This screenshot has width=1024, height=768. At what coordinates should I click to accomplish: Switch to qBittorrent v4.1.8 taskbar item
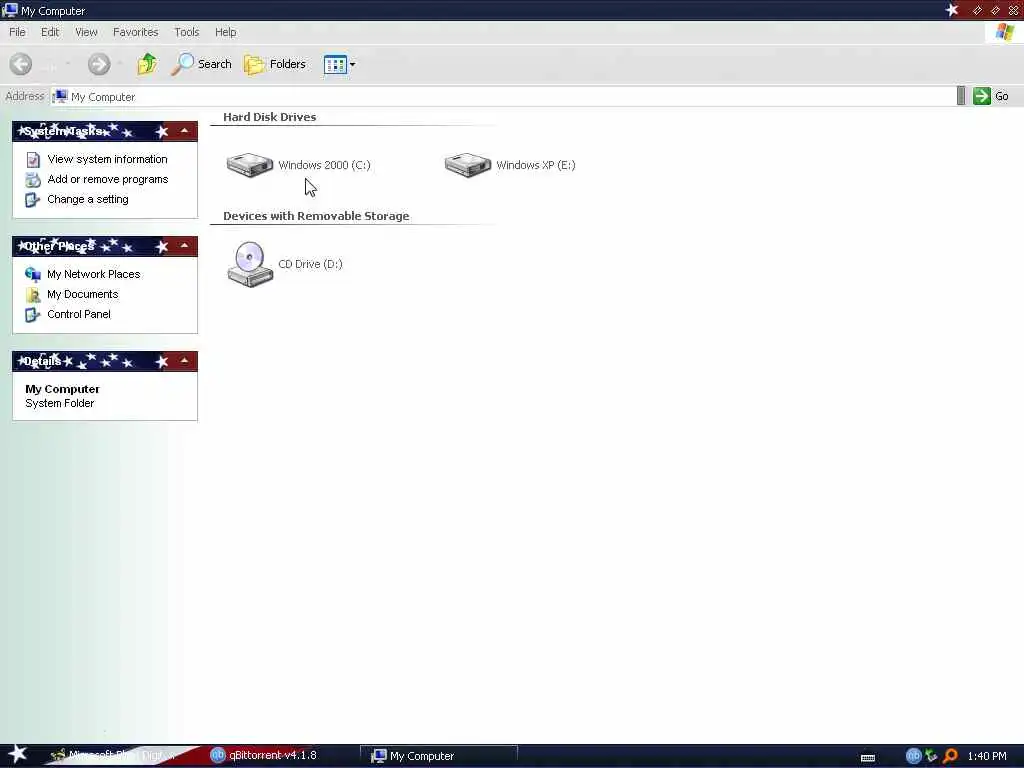[264, 755]
